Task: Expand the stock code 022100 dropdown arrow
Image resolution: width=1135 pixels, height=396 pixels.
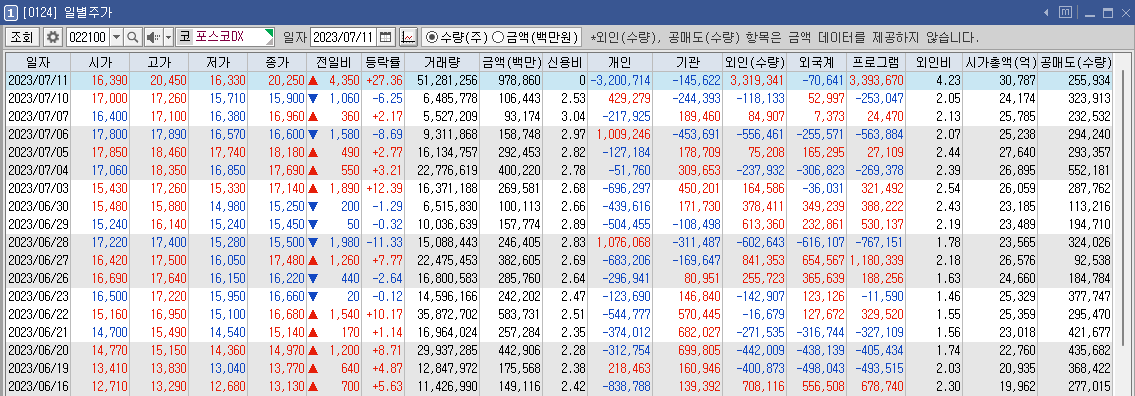Action: click(x=117, y=36)
